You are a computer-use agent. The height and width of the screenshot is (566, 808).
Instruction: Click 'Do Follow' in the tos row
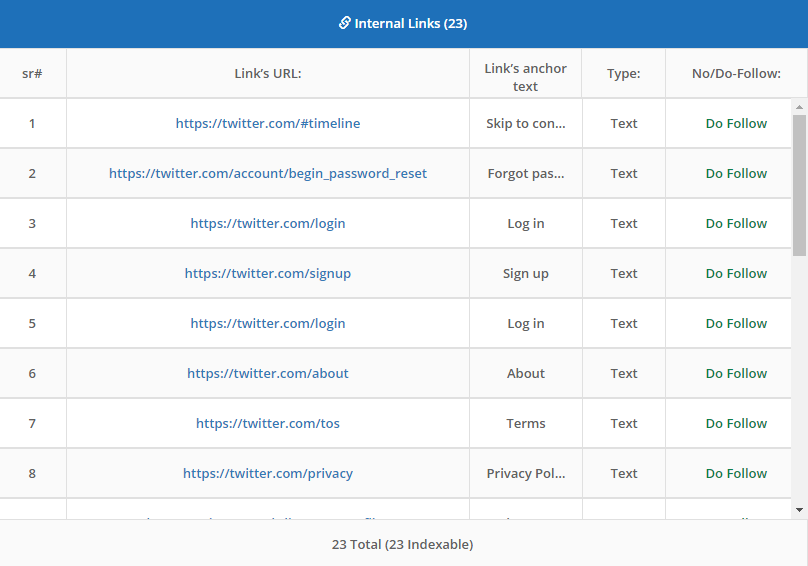coord(736,423)
